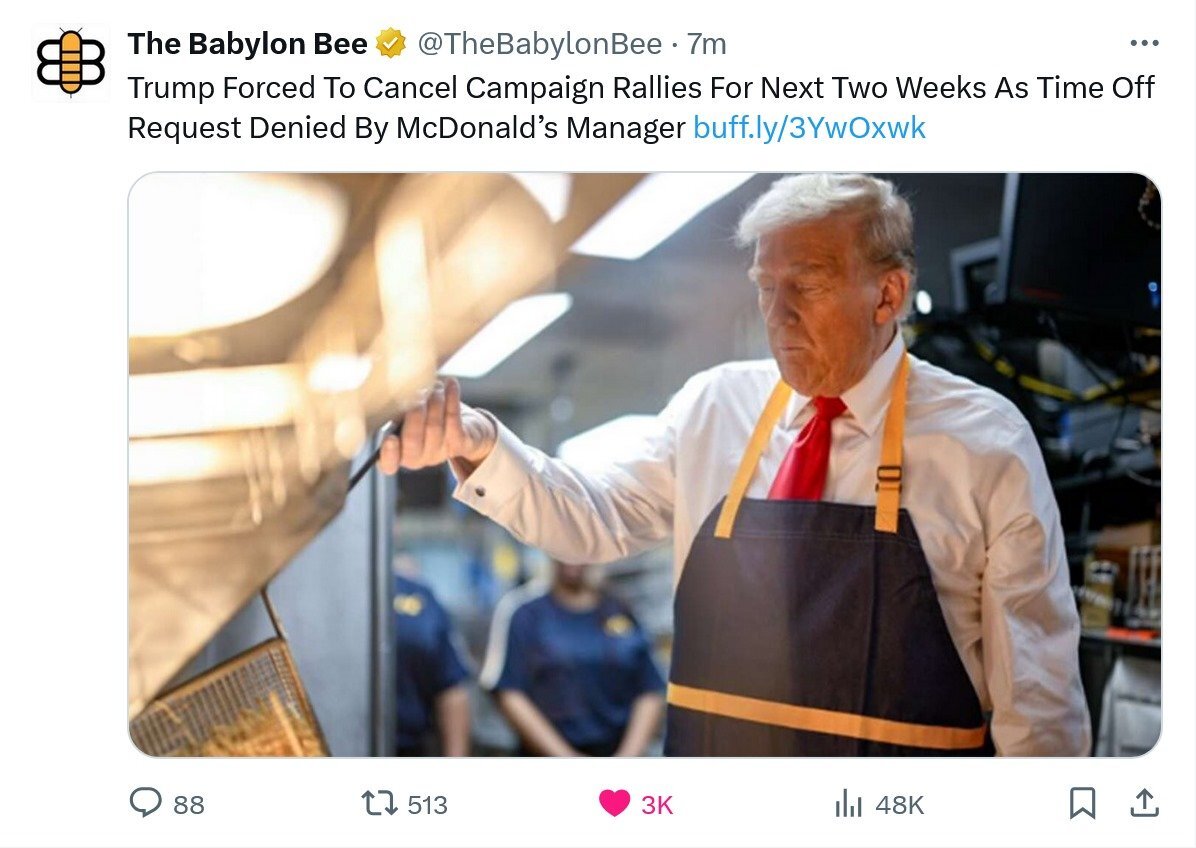
Task: Open the reply speech bubble icon
Action: (x=145, y=803)
